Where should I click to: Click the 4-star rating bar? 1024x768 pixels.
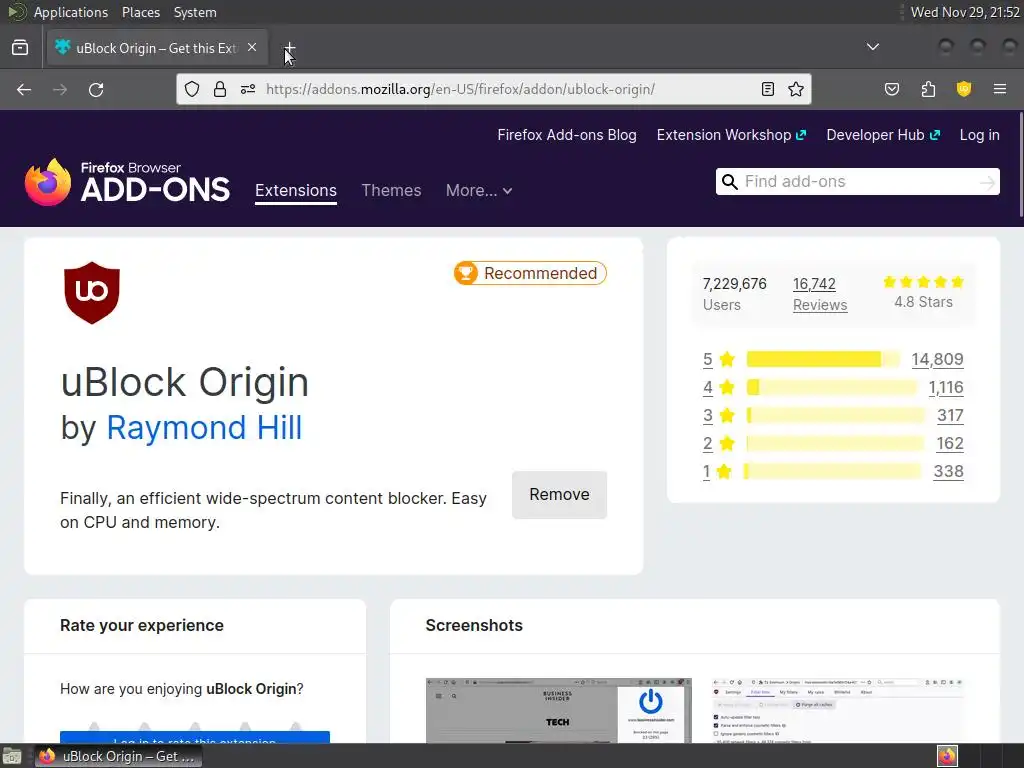coord(831,387)
